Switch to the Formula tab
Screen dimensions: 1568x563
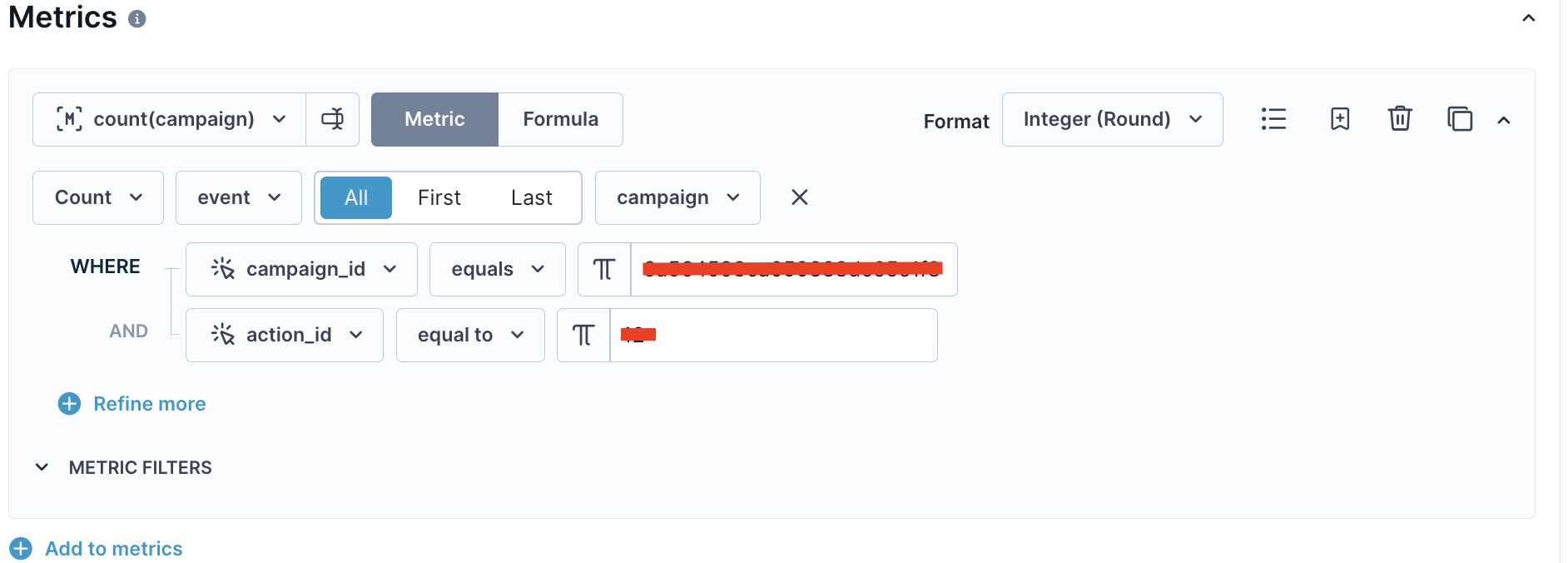point(560,119)
